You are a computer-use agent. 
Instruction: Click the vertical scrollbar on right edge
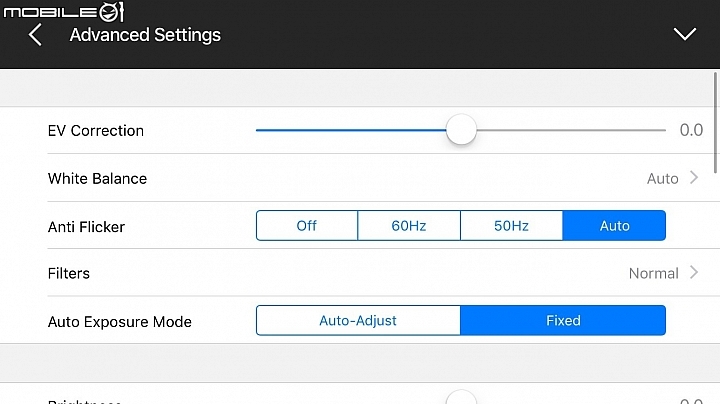(715, 123)
